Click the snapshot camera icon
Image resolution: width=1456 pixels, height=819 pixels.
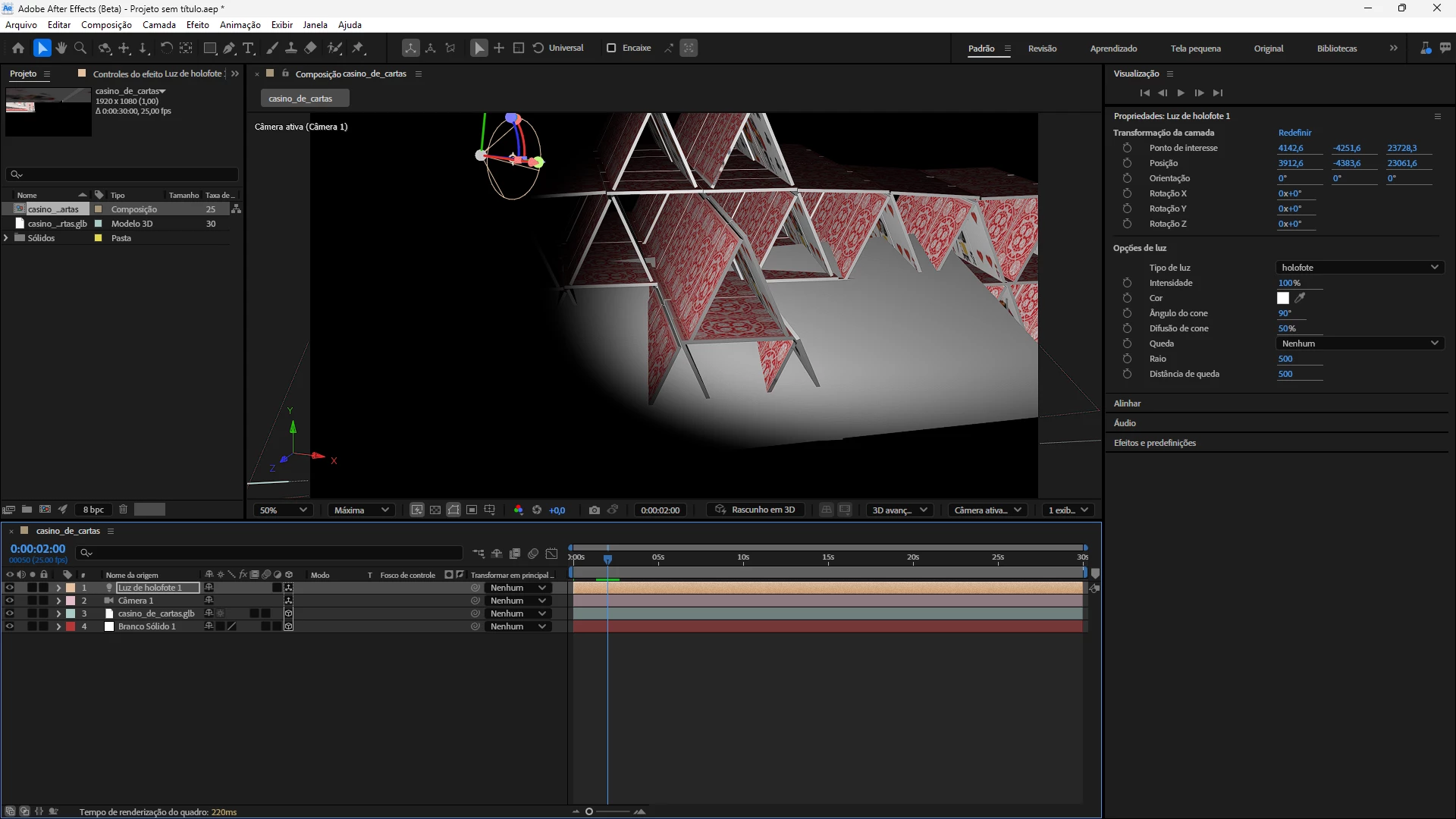(x=595, y=510)
